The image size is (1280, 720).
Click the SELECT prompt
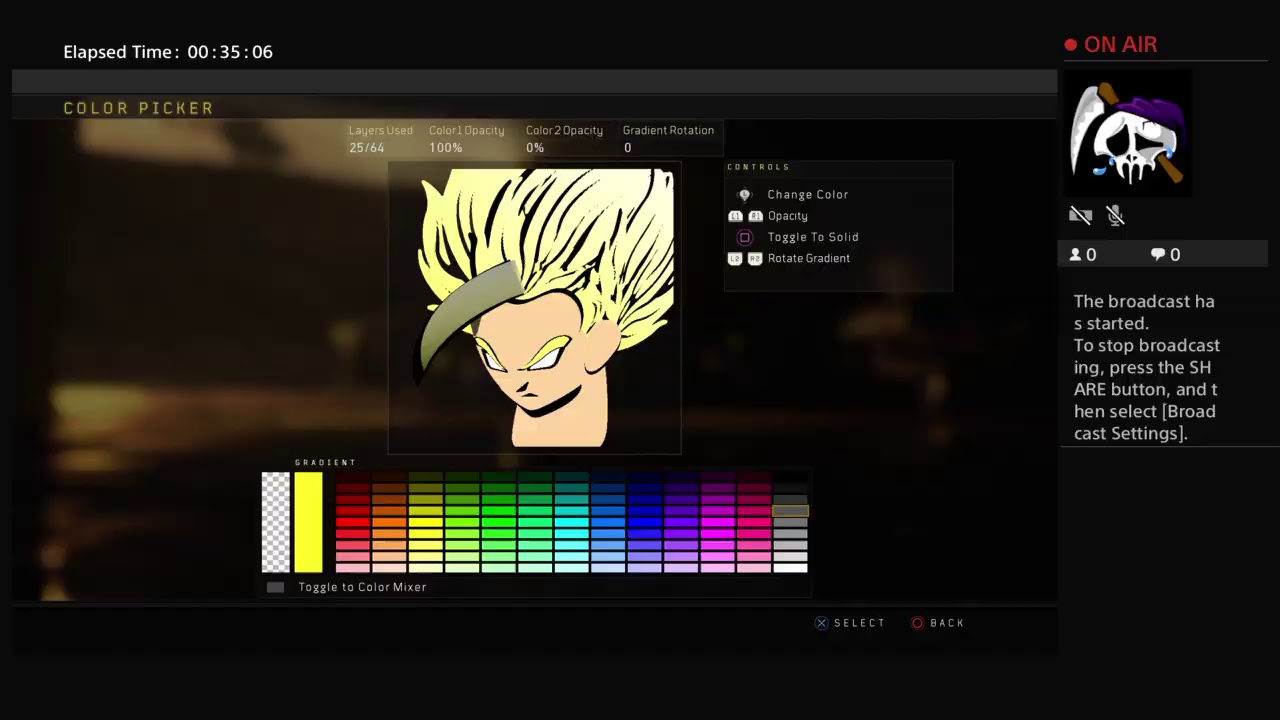pyautogui.click(x=859, y=623)
